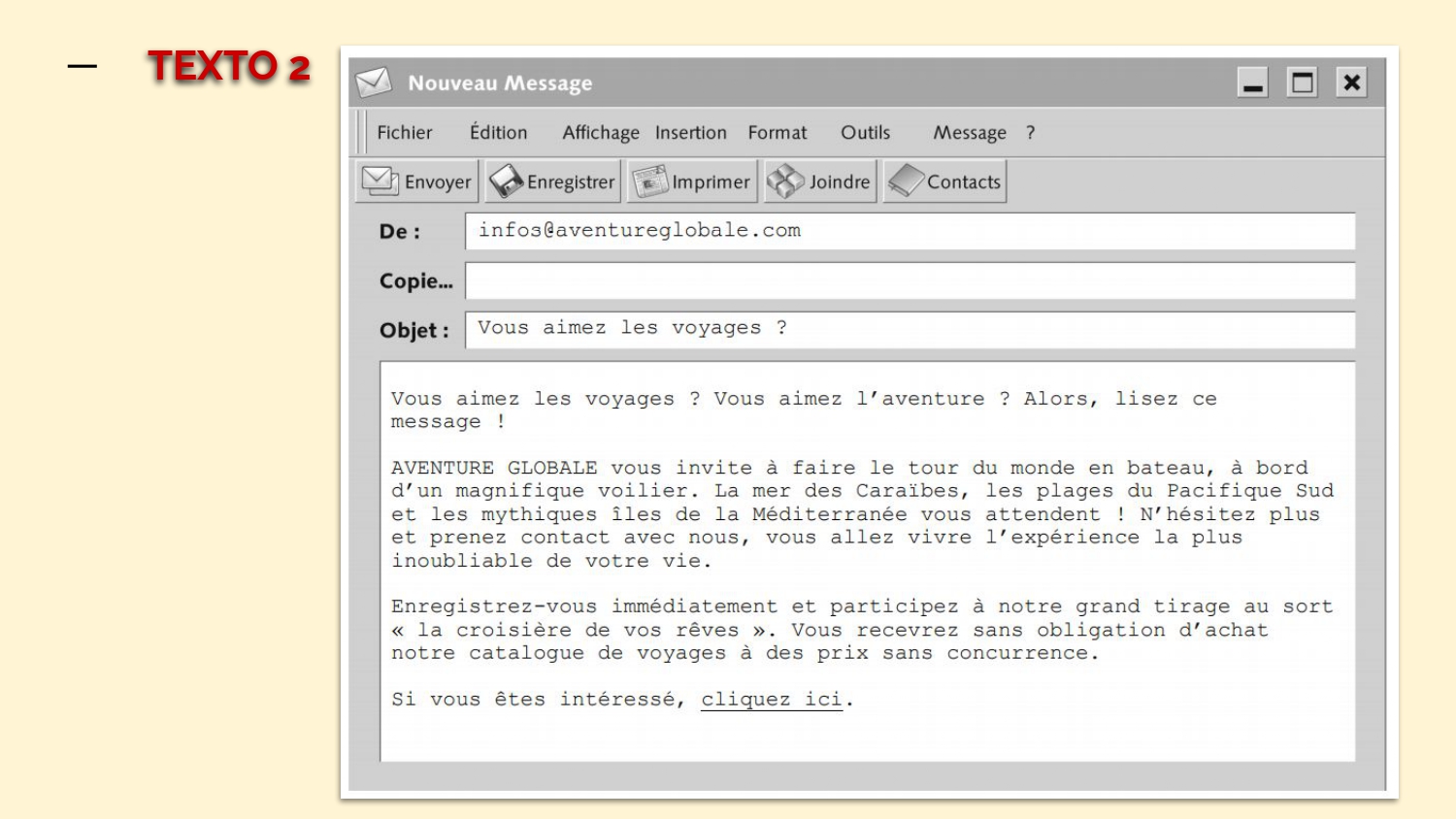
Task: Open the Fichier menu
Action: click(x=405, y=133)
